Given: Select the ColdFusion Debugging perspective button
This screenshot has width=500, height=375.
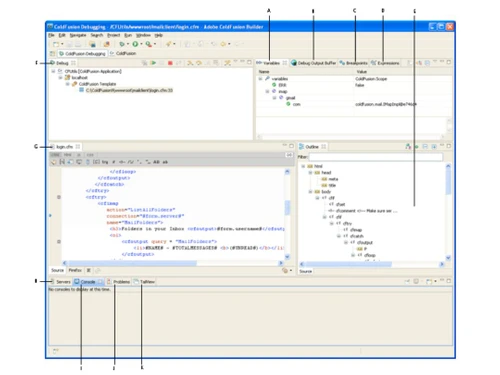Looking at the screenshot, I should pyautogui.click(x=82, y=53).
